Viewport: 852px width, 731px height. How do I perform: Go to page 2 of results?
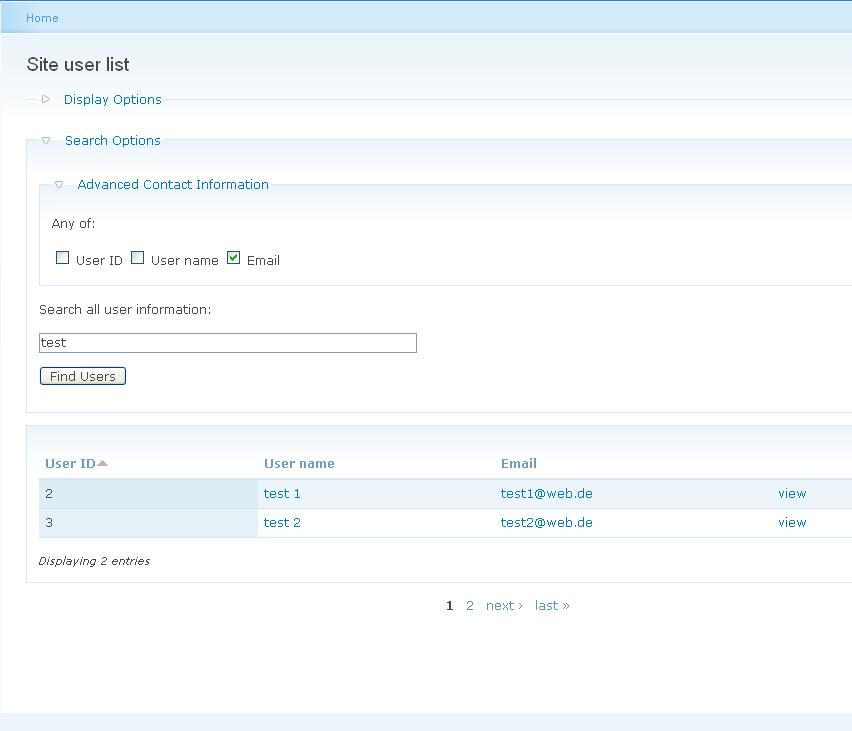pyautogui.click(x=470, y=605)
